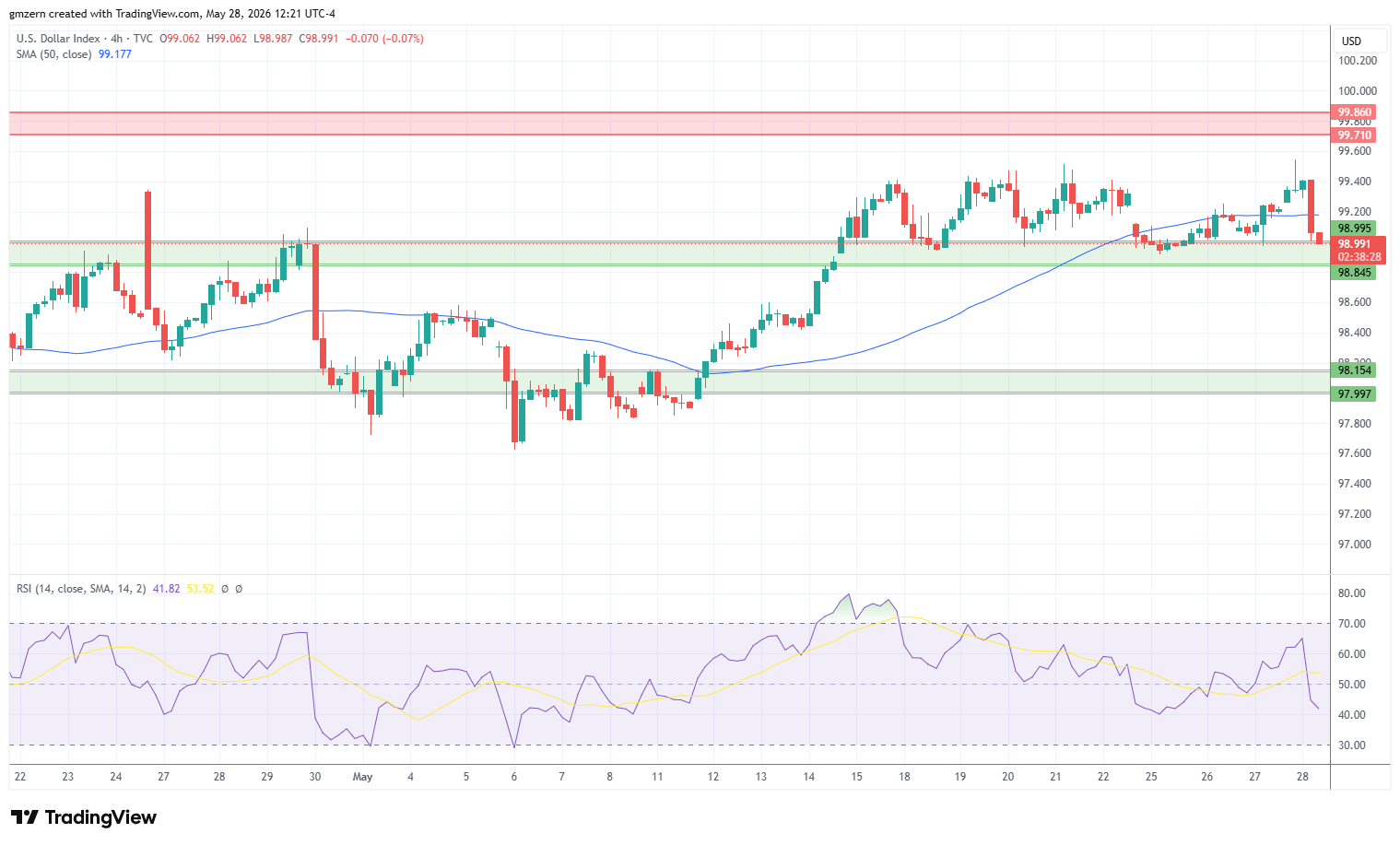Click the purple RSI value 41.82

(x=166, y=589)
